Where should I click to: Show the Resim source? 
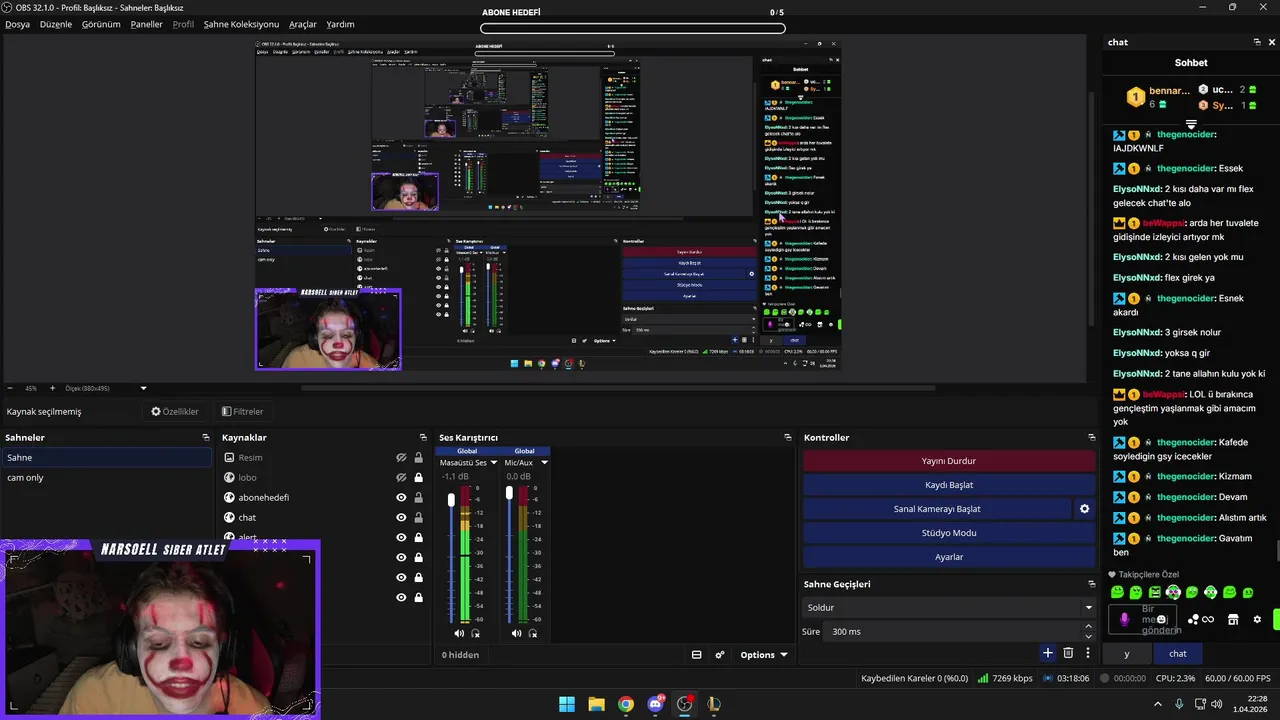coord(401,457)
